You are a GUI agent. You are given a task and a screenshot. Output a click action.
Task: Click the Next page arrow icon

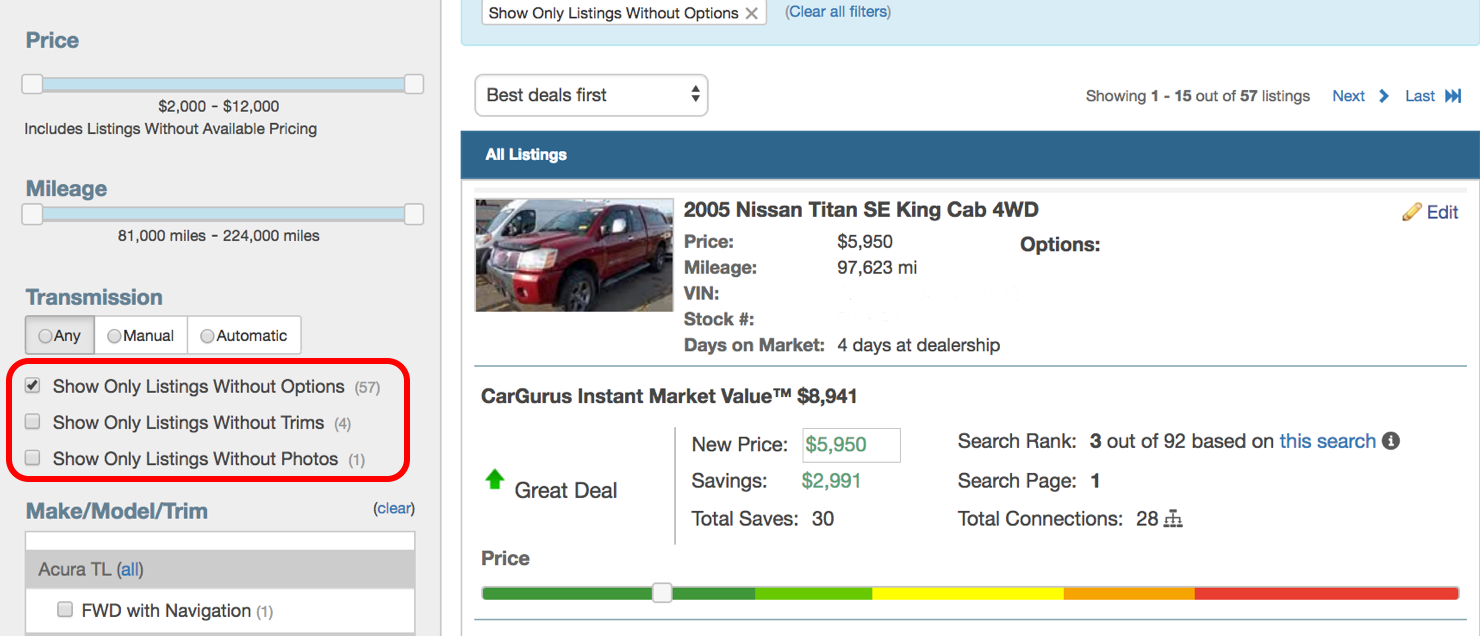coord(1384,96)
